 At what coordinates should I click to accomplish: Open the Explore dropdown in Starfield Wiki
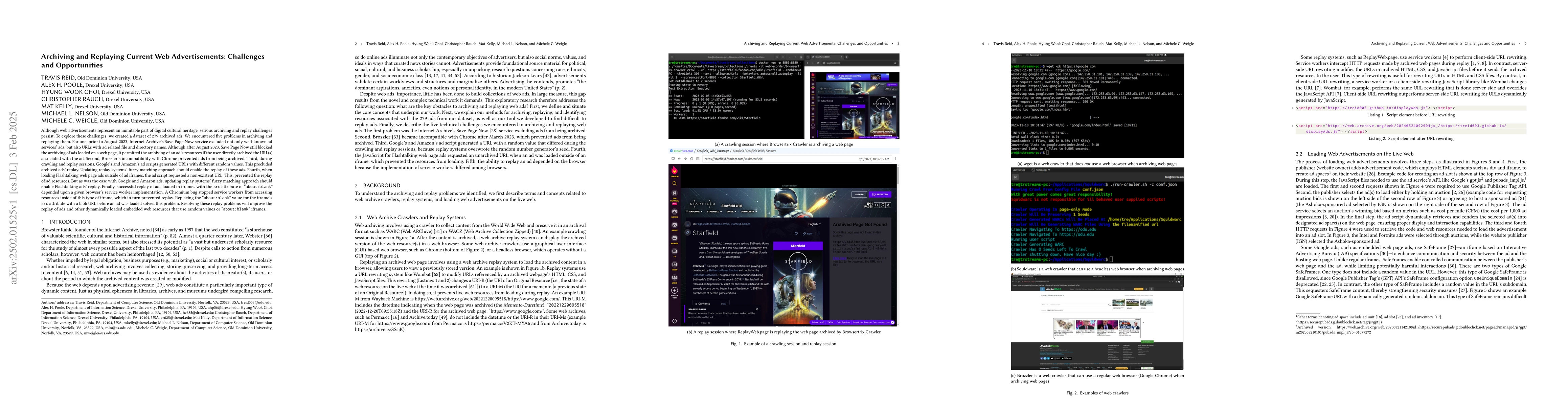pyautogui.click(x=695, y=212)
